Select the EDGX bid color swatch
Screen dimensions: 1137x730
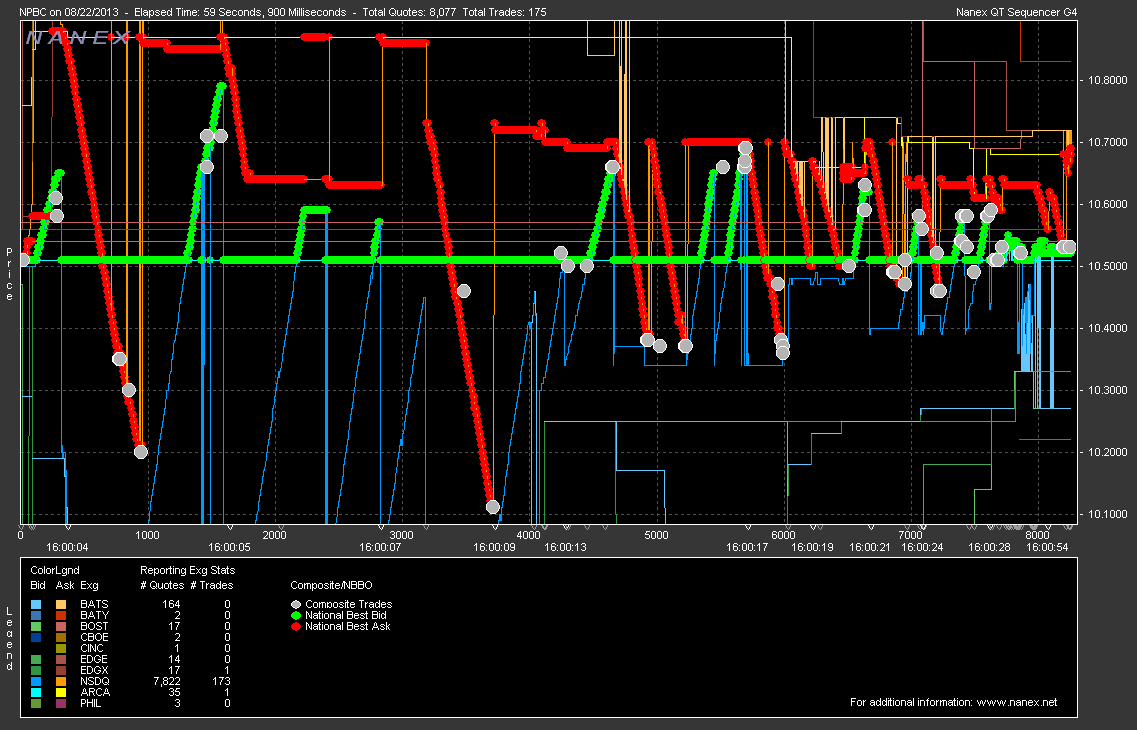point(36,671)
